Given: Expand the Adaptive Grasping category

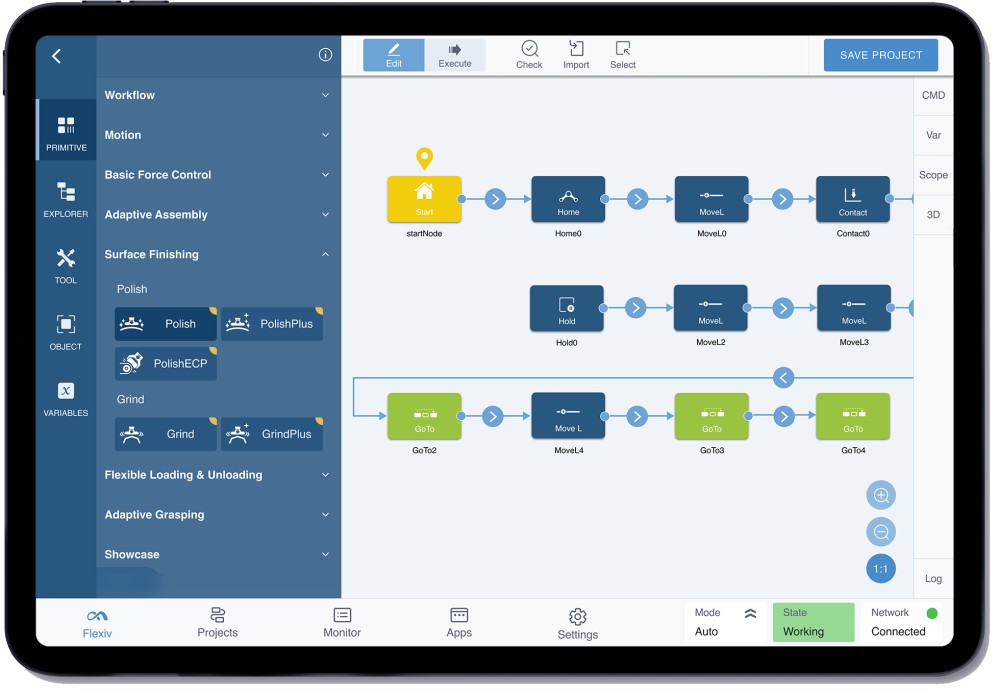Looking at the screenshot, I should [x=216, y=514].
